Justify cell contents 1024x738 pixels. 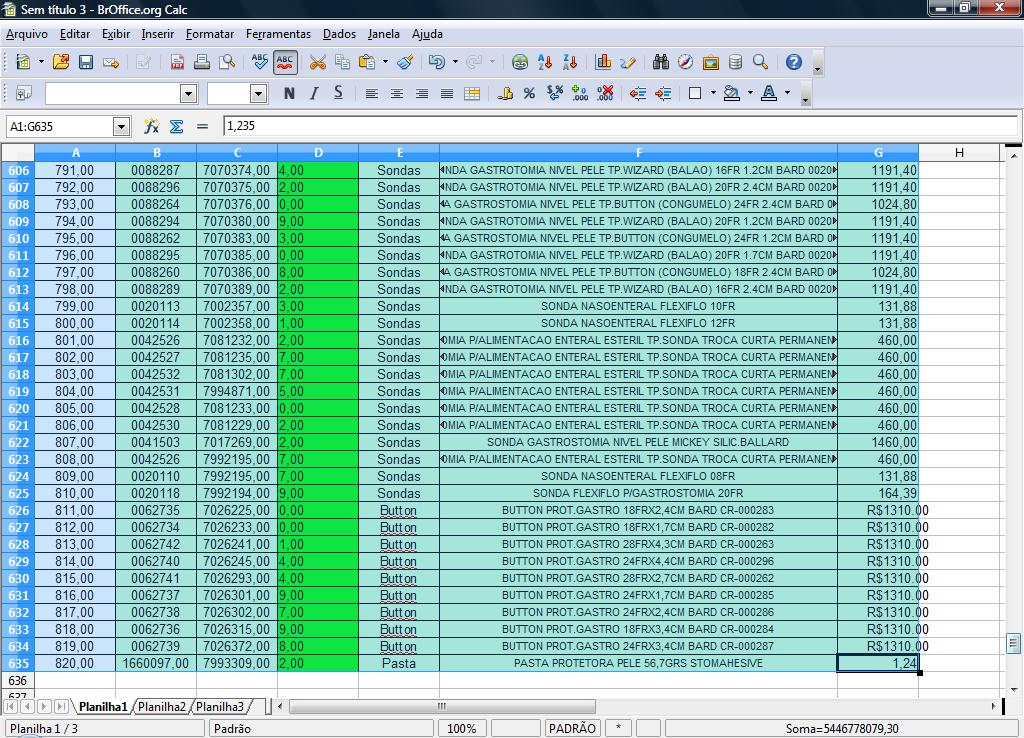(x=447, y=93)
